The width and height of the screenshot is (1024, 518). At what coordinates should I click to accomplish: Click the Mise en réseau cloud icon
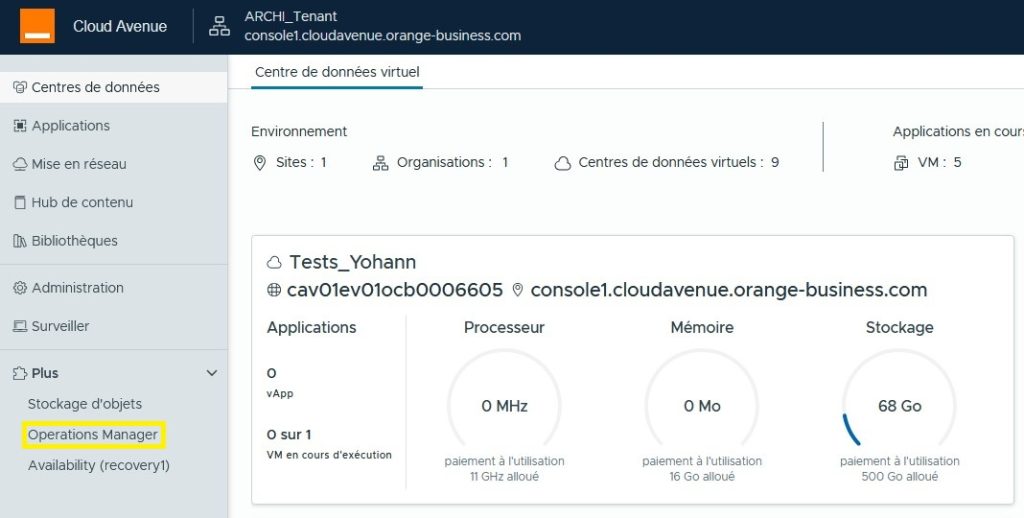pos(19,164)
